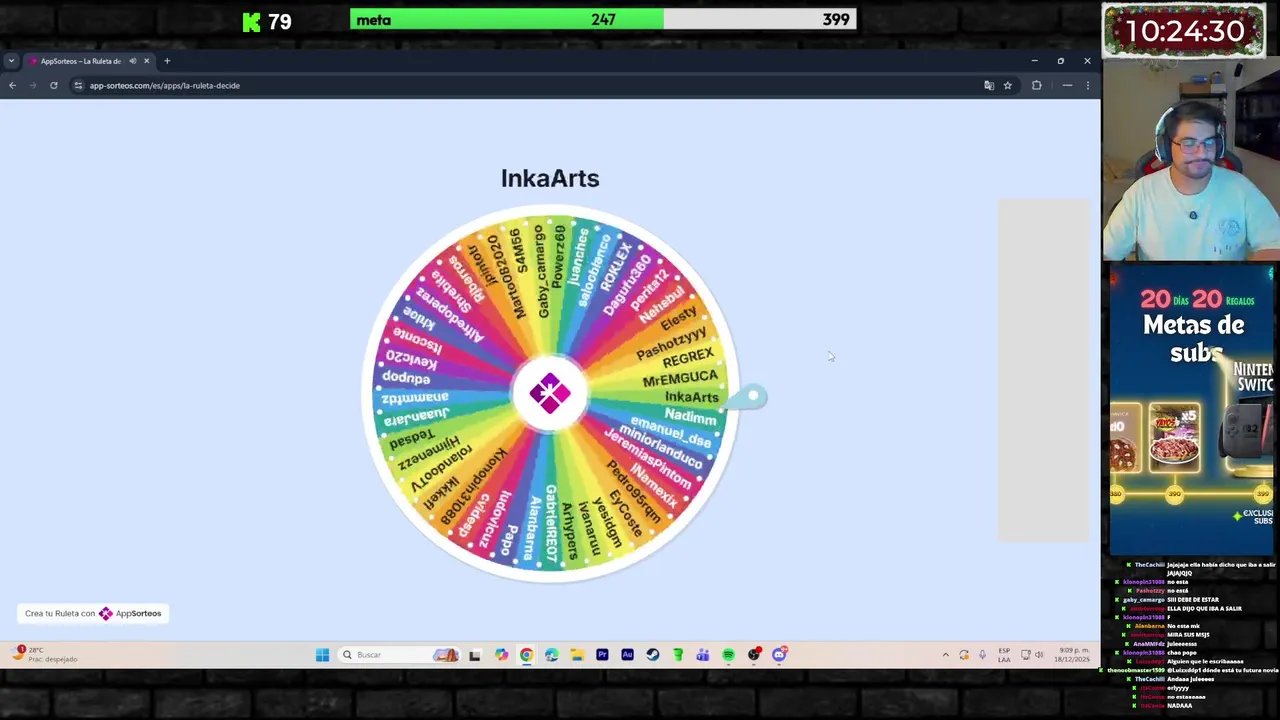The image size is (1280, 720).
Task: Click the wheel pointer marker
Action: coord(748,398)
